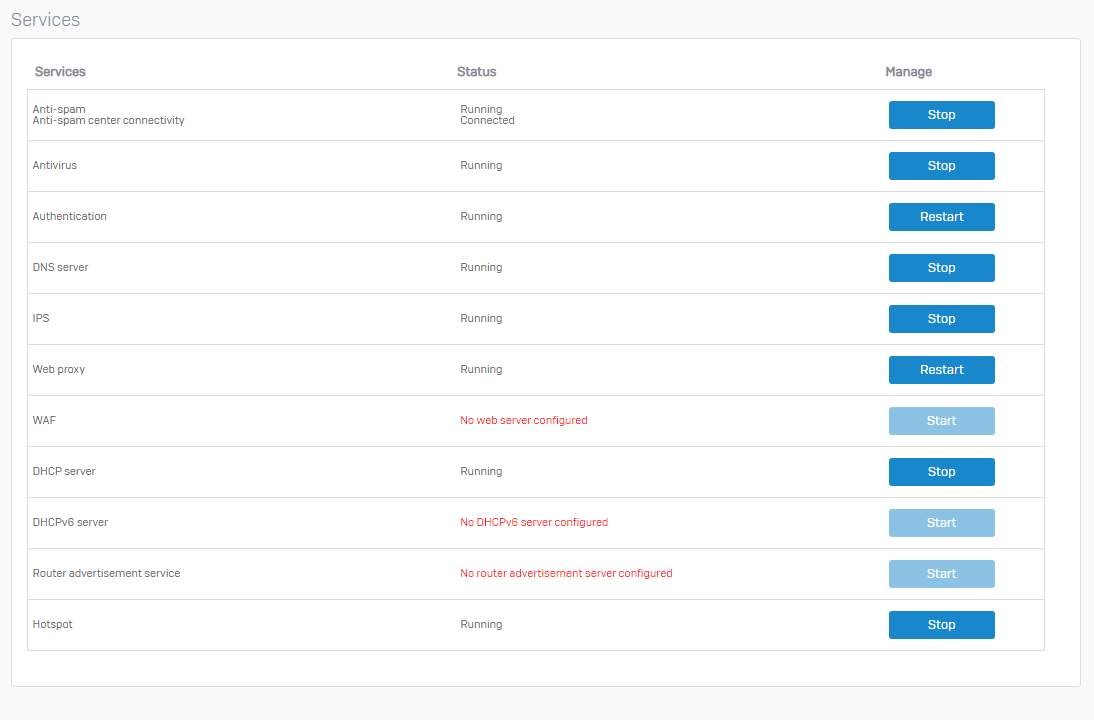This screenshot has width=1094, height=720.
Task: Click the Services column header
Action: click(60, 72)
